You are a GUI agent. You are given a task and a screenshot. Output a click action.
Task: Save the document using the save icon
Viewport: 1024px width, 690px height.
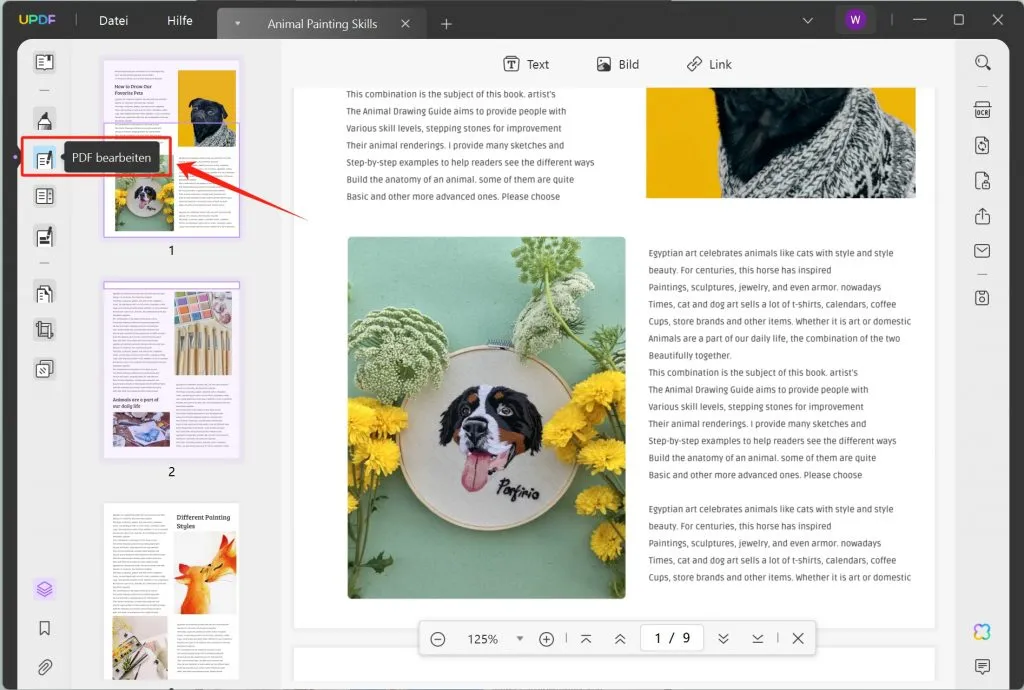(982, 297)
